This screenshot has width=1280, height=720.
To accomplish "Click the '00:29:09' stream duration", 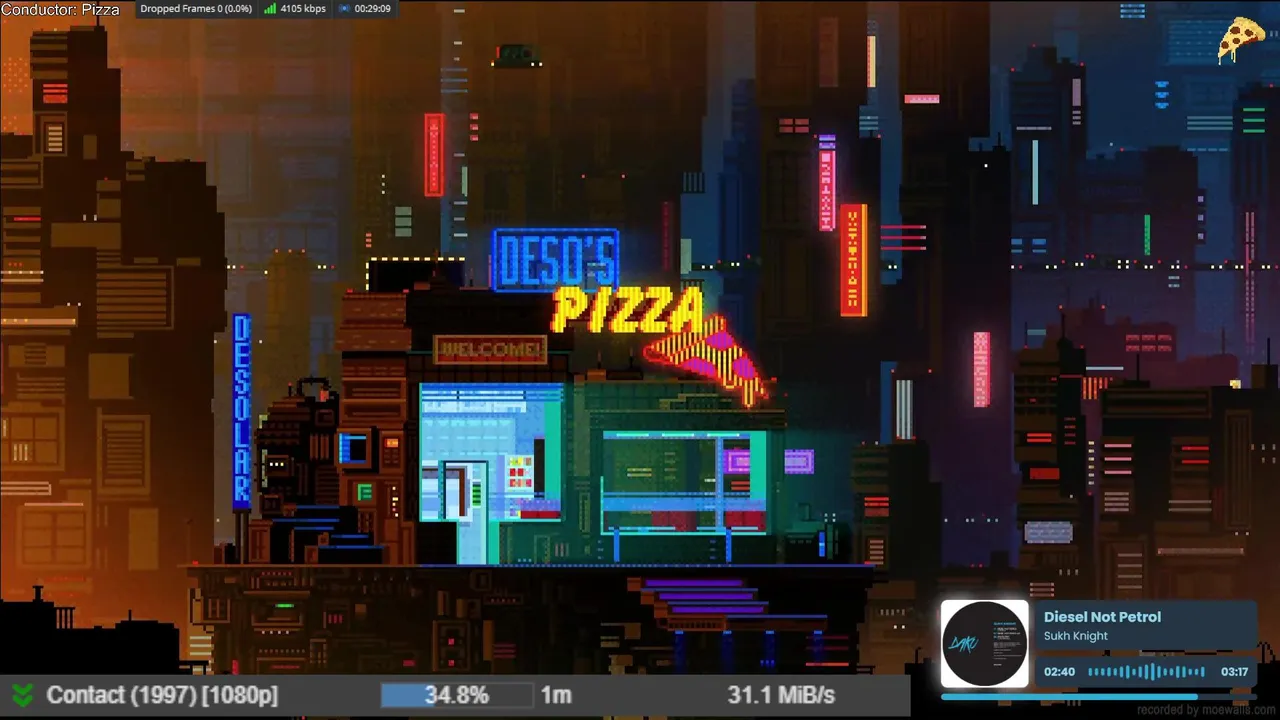I will pos(373,9).
